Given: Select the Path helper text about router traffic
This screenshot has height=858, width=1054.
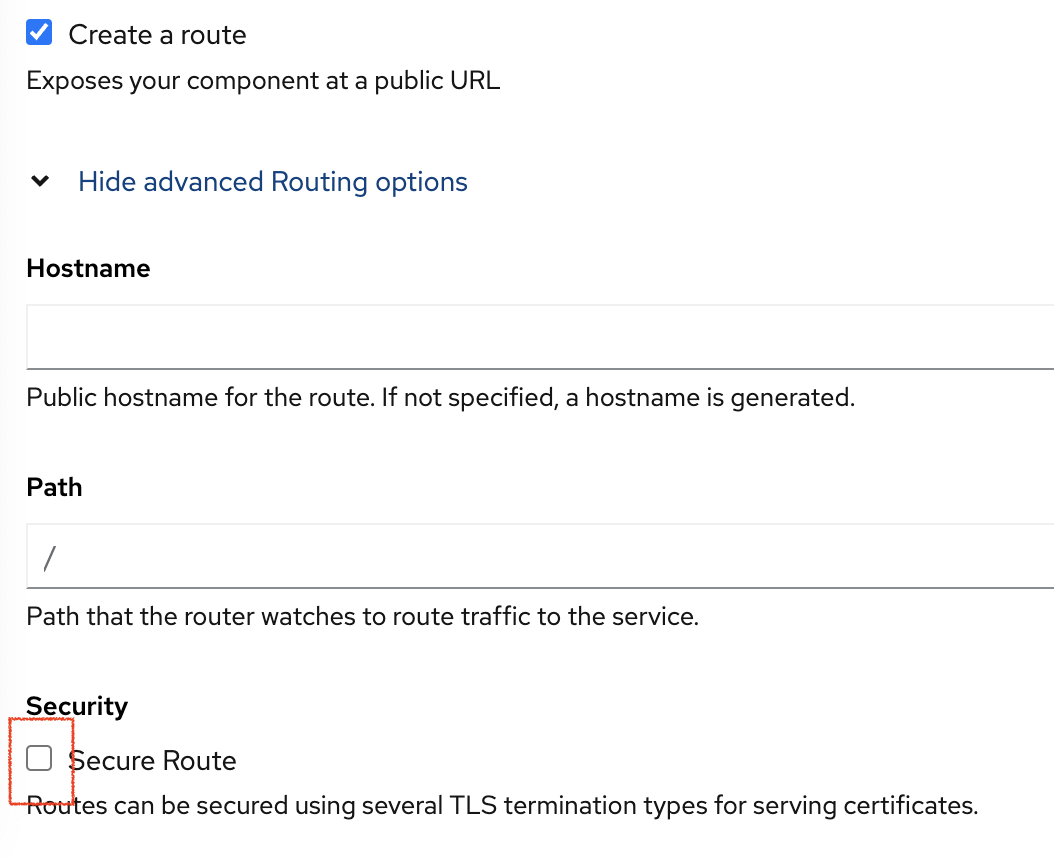Looking at the screenshot, I should click(x=362, y=617).
